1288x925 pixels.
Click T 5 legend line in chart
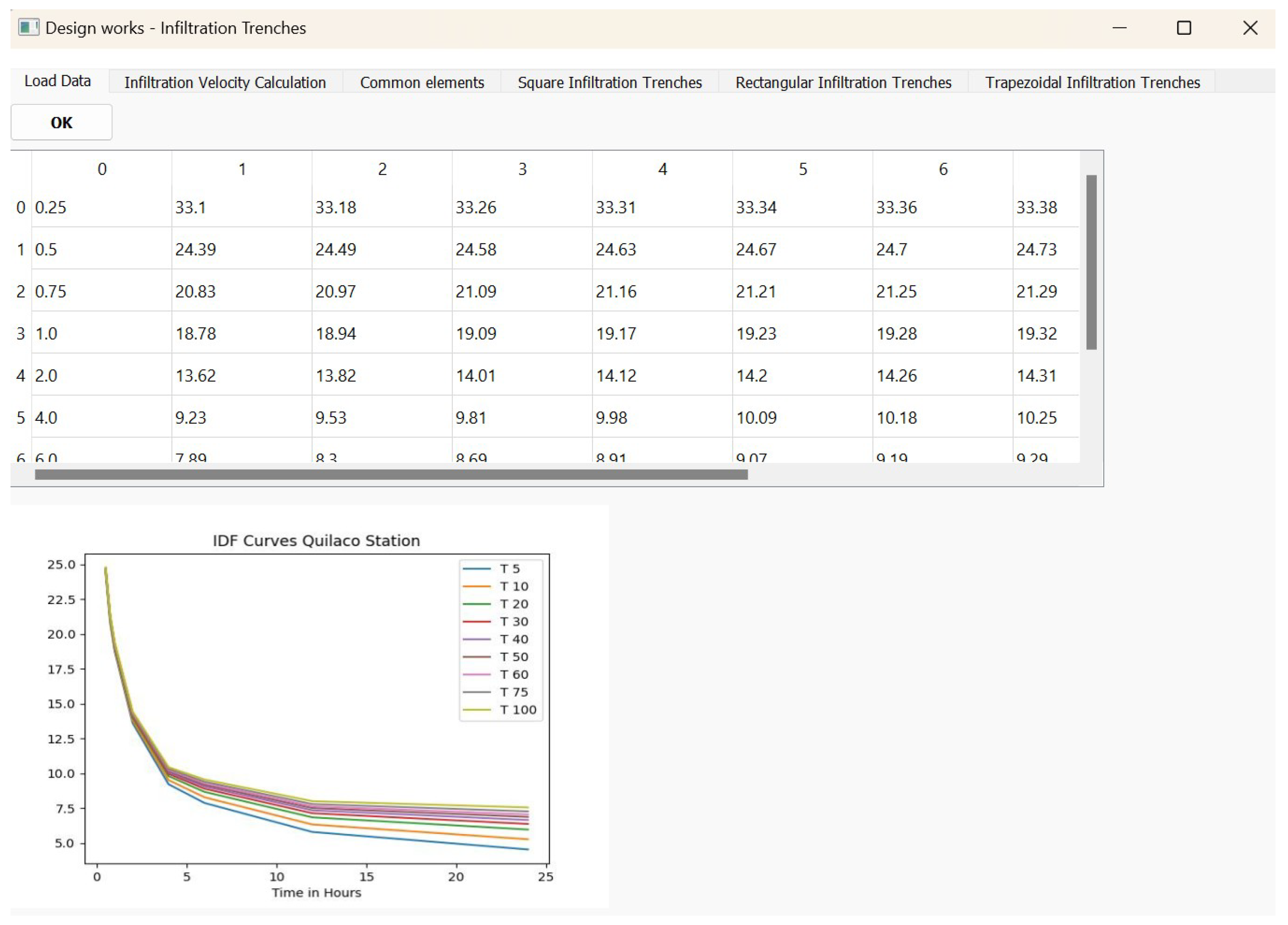(476, 569)
